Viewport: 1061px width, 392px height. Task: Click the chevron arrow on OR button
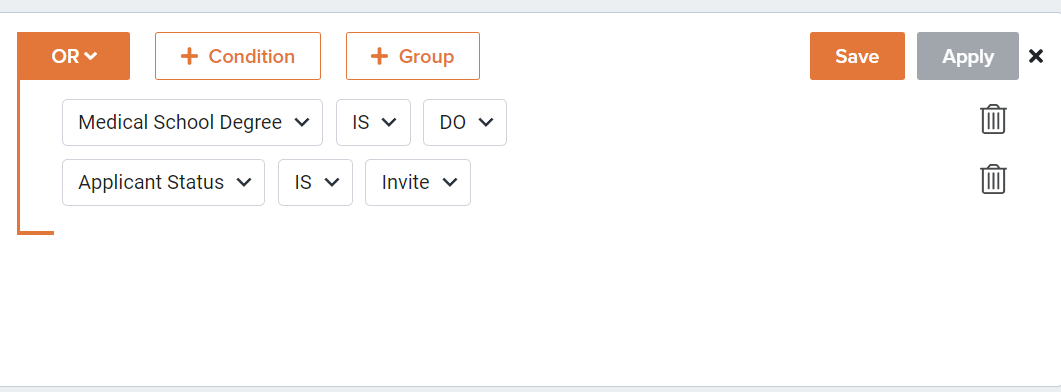point(91,56)
